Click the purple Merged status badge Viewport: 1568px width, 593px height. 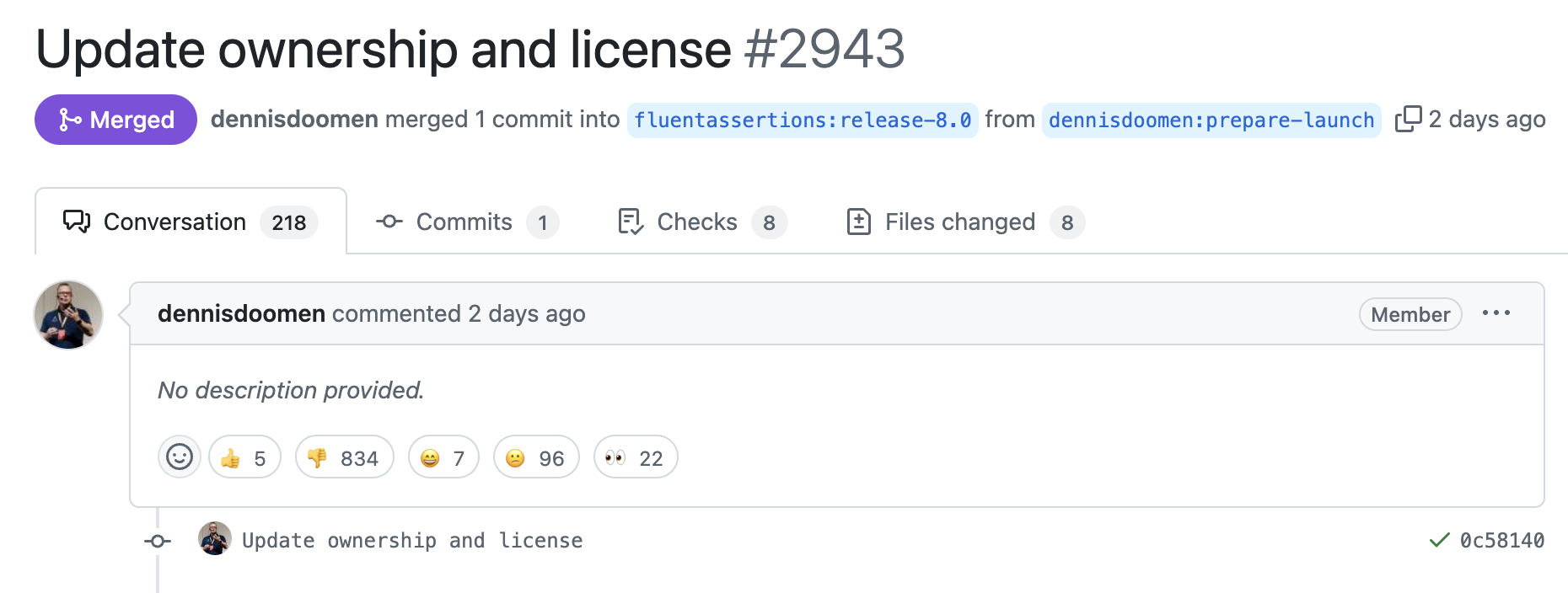115,120
